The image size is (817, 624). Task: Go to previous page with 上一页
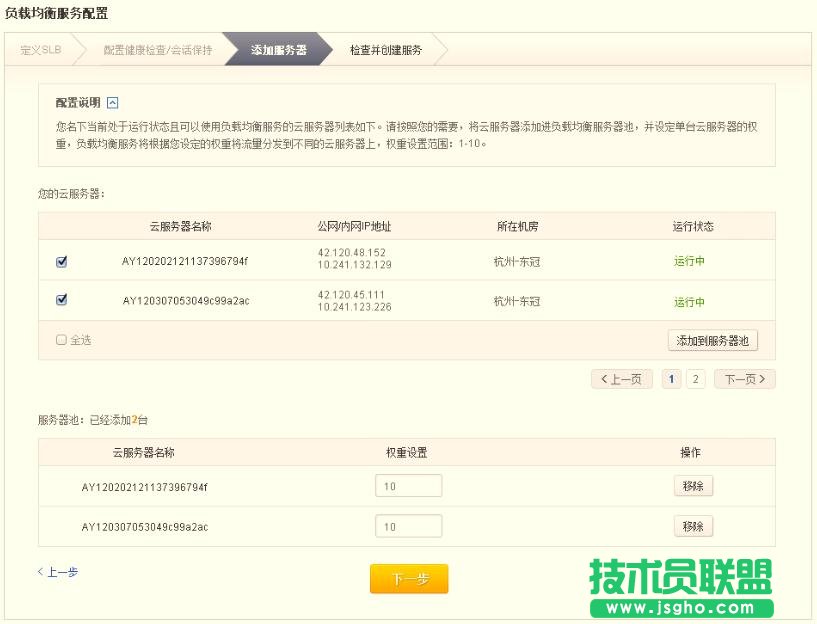click(x=622, y=379)
